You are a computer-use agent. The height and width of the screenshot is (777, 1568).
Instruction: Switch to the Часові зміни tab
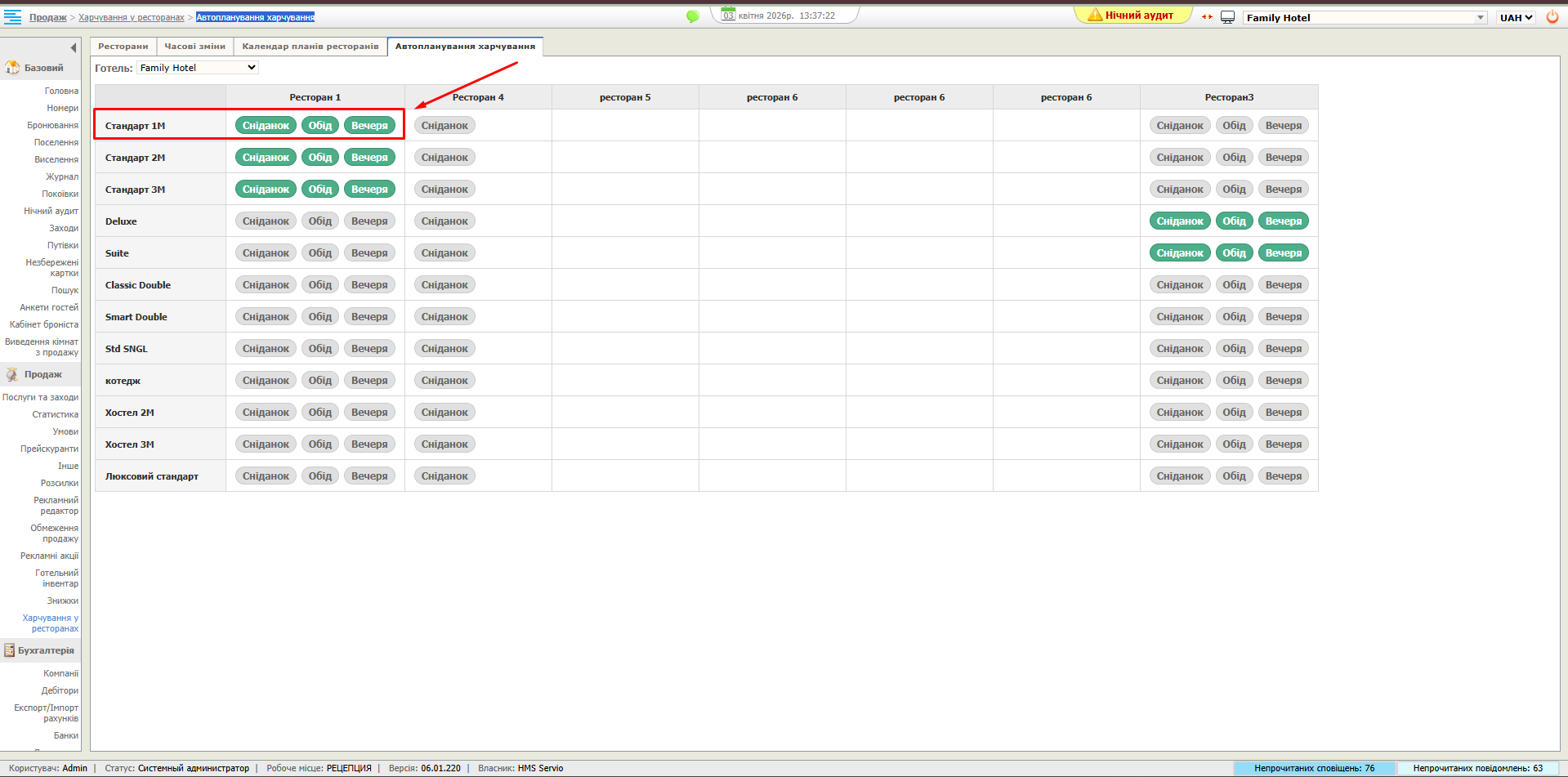tap(194, 47)
